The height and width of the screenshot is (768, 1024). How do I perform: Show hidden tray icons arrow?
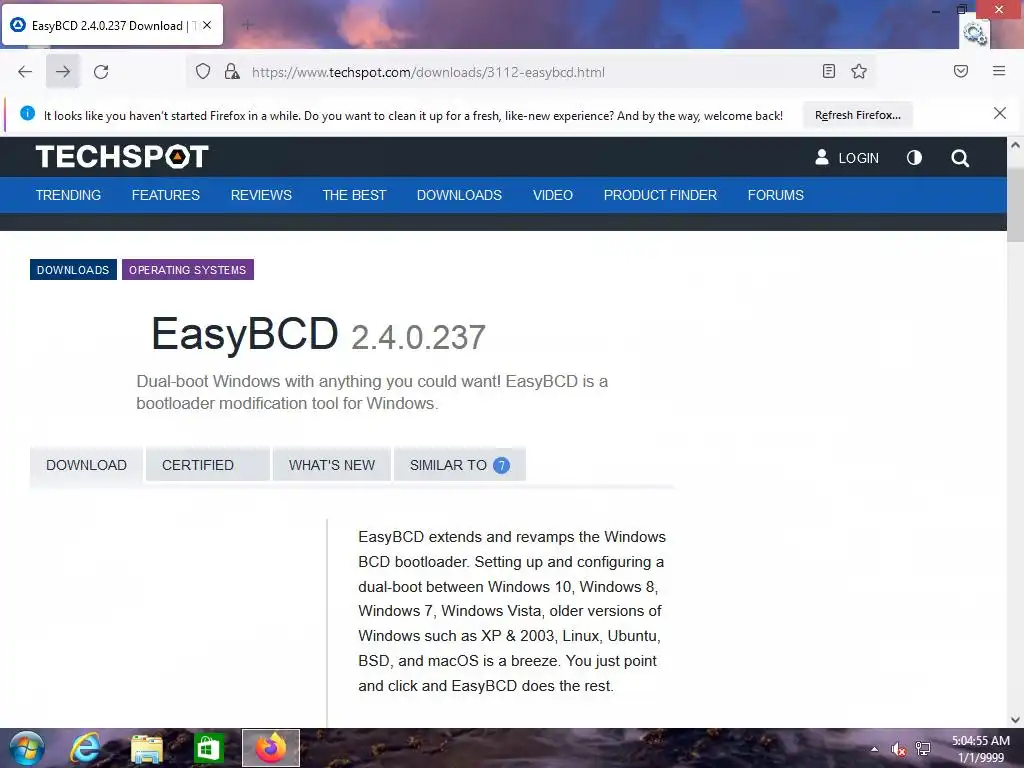tap(874, 749)
